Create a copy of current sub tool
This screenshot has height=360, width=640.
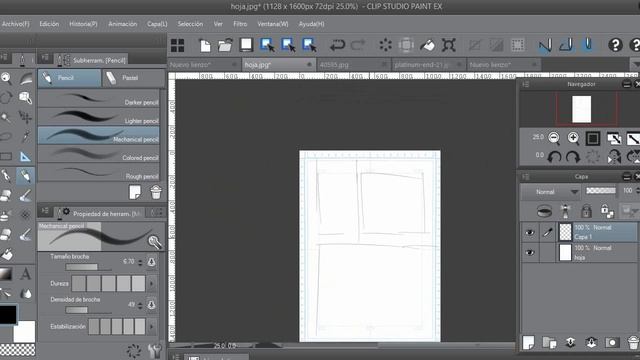[x=135, y=192]
